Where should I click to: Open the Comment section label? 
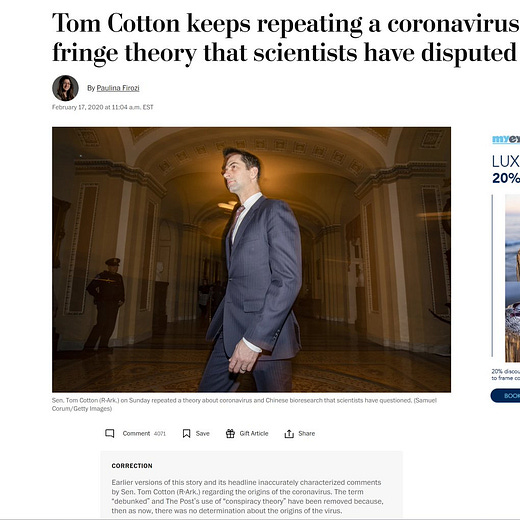click(136, 433)
